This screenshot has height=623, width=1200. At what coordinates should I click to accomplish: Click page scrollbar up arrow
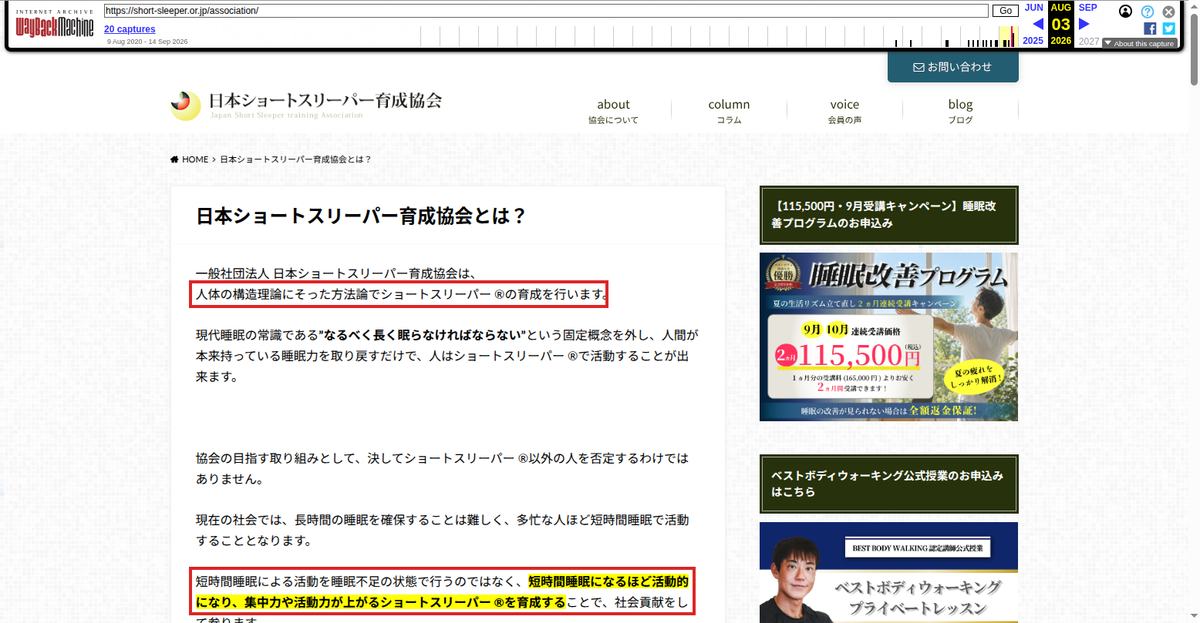coord(1192,7)
